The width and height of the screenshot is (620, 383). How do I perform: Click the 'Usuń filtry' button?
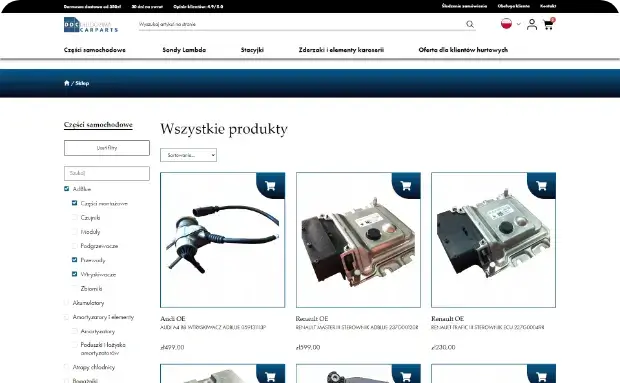(107, 148)
